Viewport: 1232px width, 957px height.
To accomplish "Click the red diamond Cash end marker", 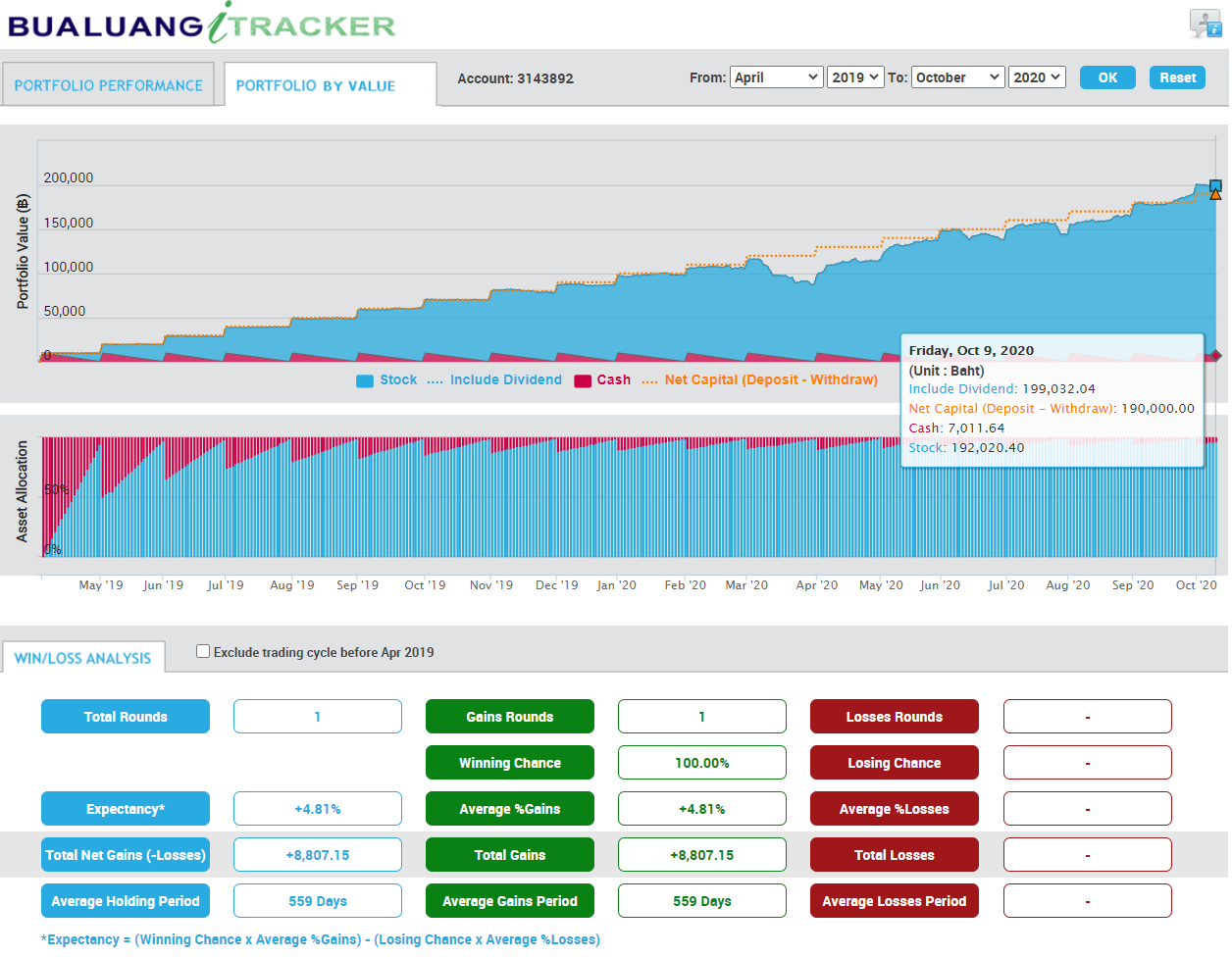I will tap(1215, 355).
